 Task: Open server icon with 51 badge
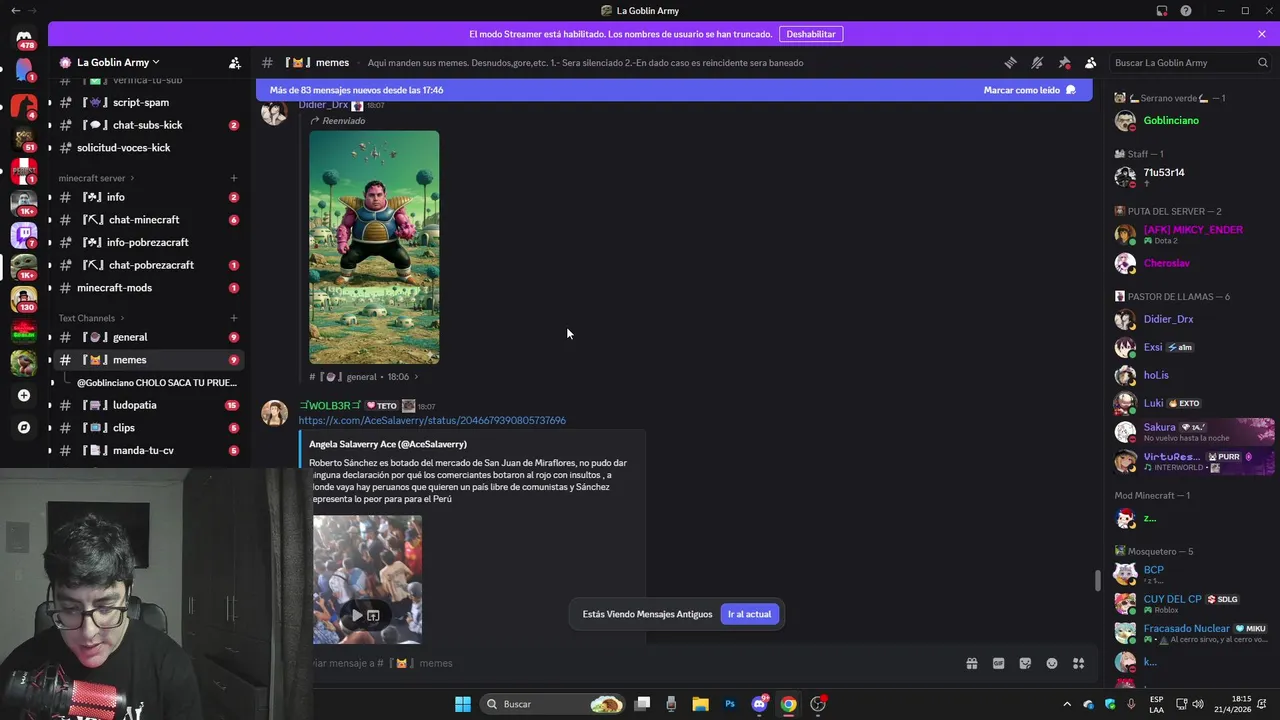point(24,139)
